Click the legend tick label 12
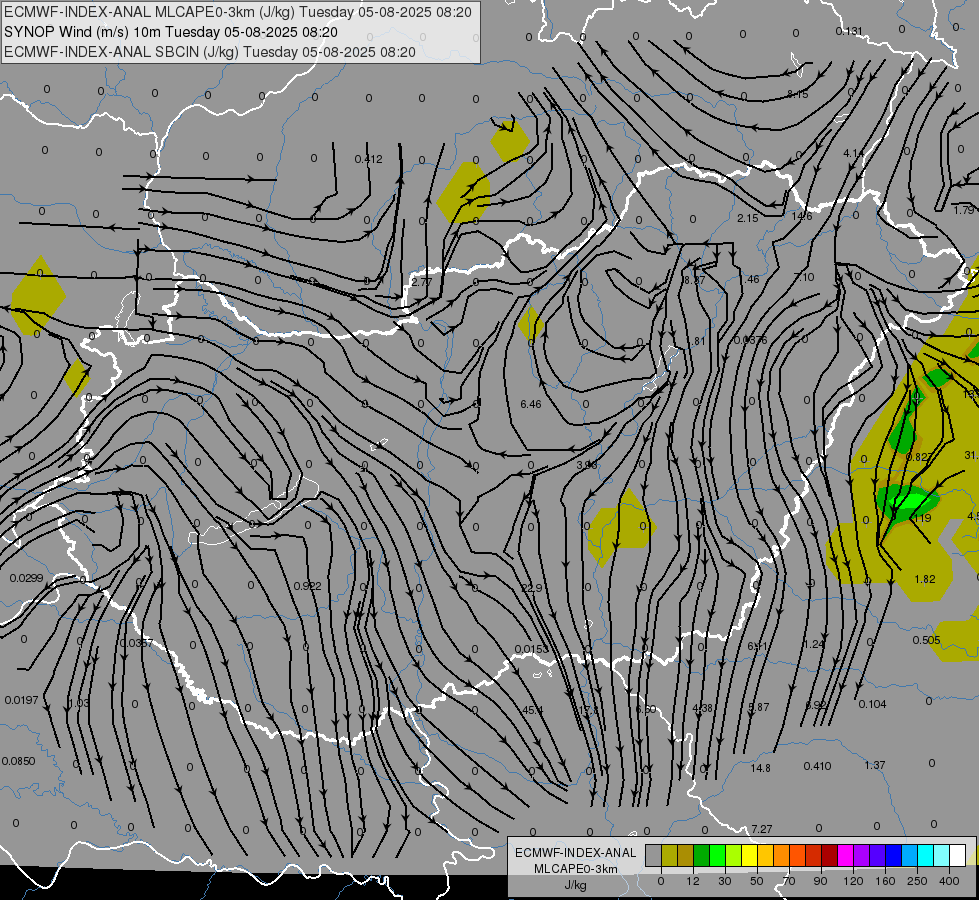The image size is (979, 900). pyautogui.click(x=692, y=881)
